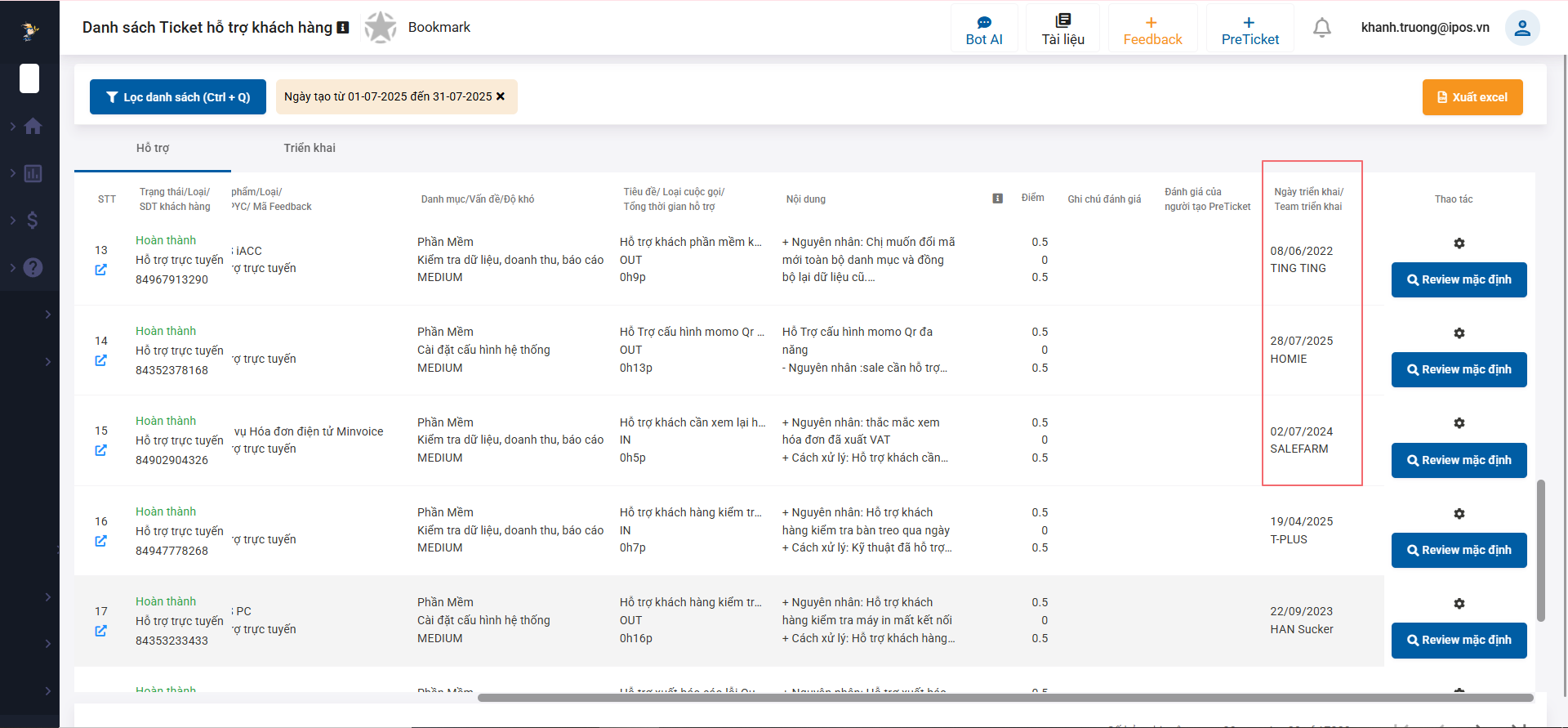Viewport: 1568px width, 728px height.
Task: Click the gear icon for the HAN Sucker row
Action: point(1459,604)
